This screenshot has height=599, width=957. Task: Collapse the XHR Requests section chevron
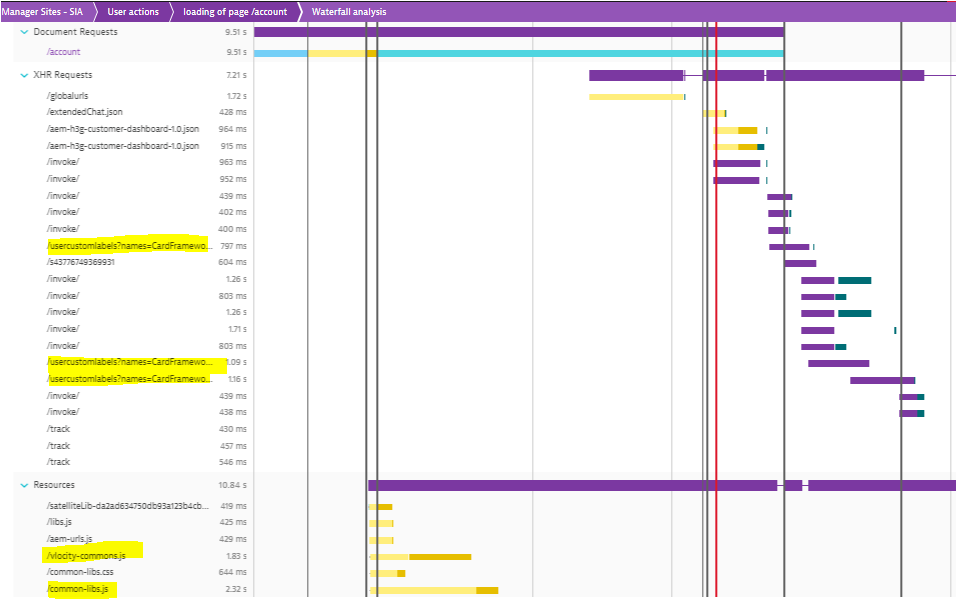tap(24, 75)
